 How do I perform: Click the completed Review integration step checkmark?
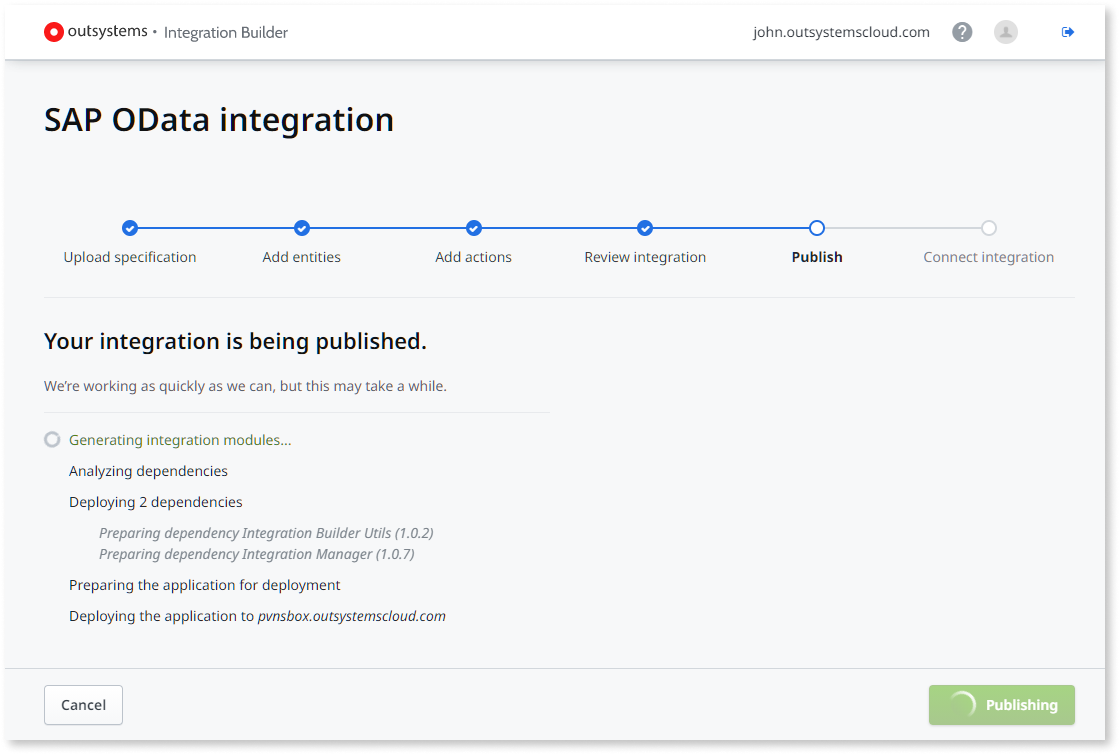pyautogui.click(x=645, y=228)
